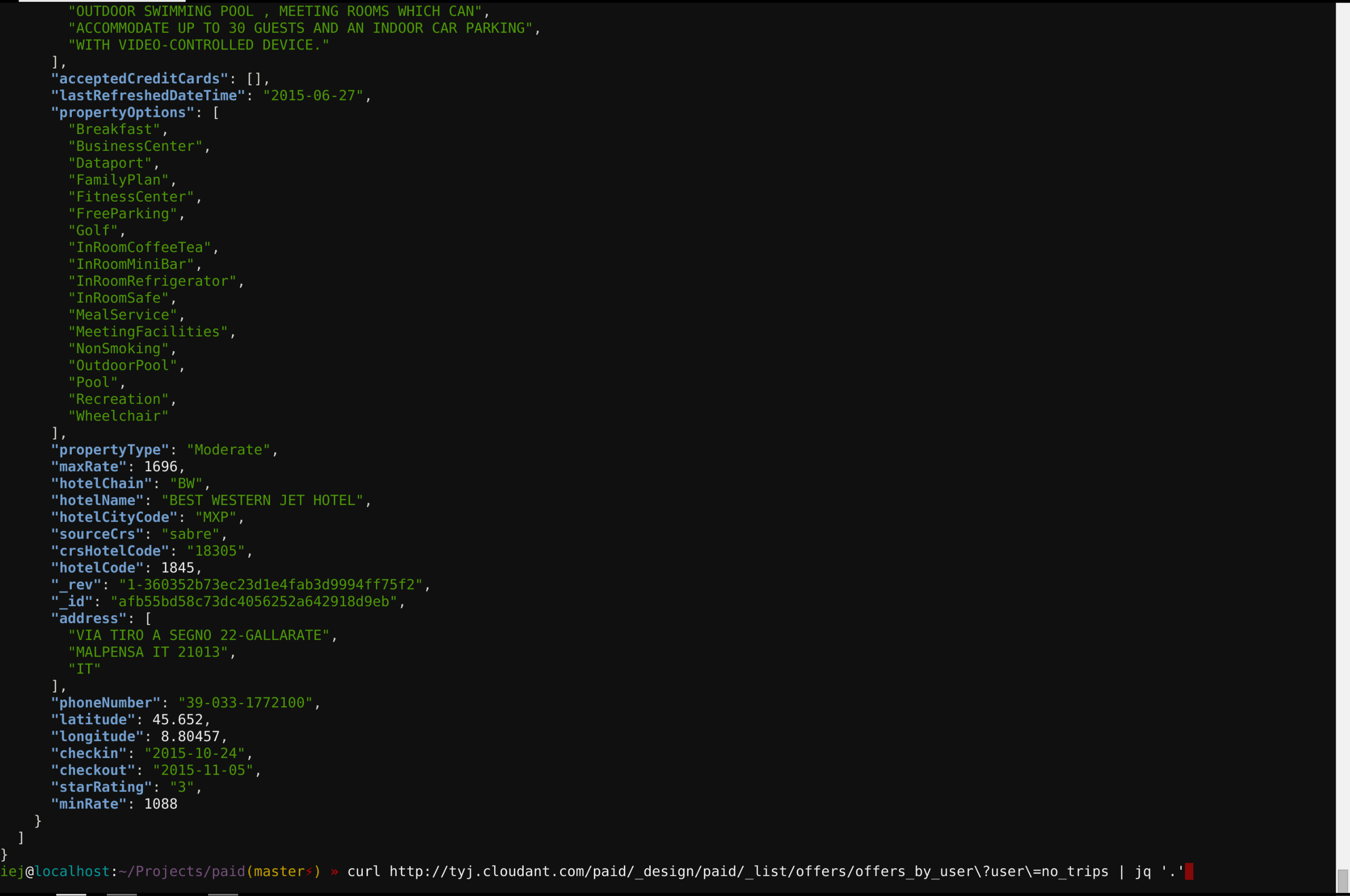The width and height of the screenshot is (1350, 896).
Task: Click the maxRate value 1696
Action: (x=161, y=467)
